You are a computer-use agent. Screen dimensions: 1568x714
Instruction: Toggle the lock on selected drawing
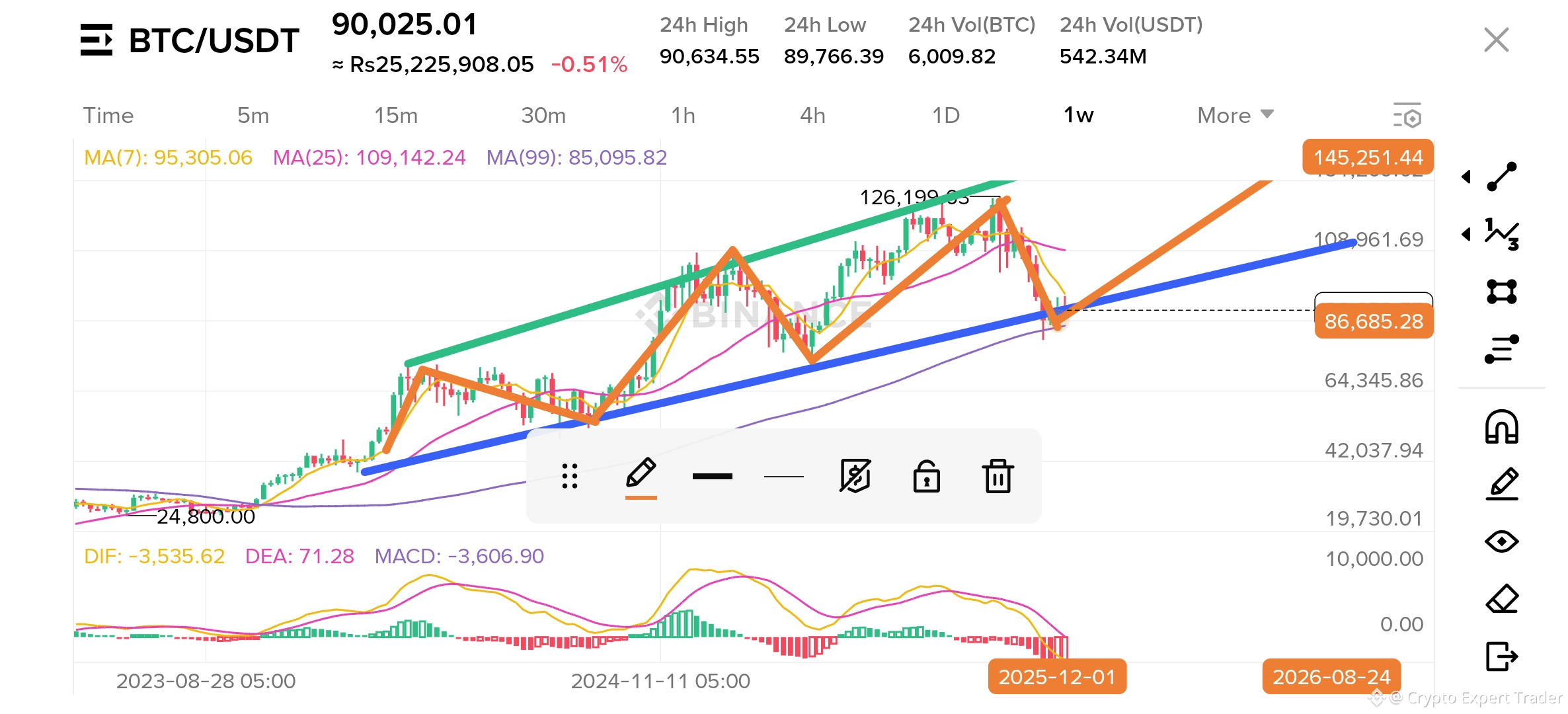[x=926, y=476]
